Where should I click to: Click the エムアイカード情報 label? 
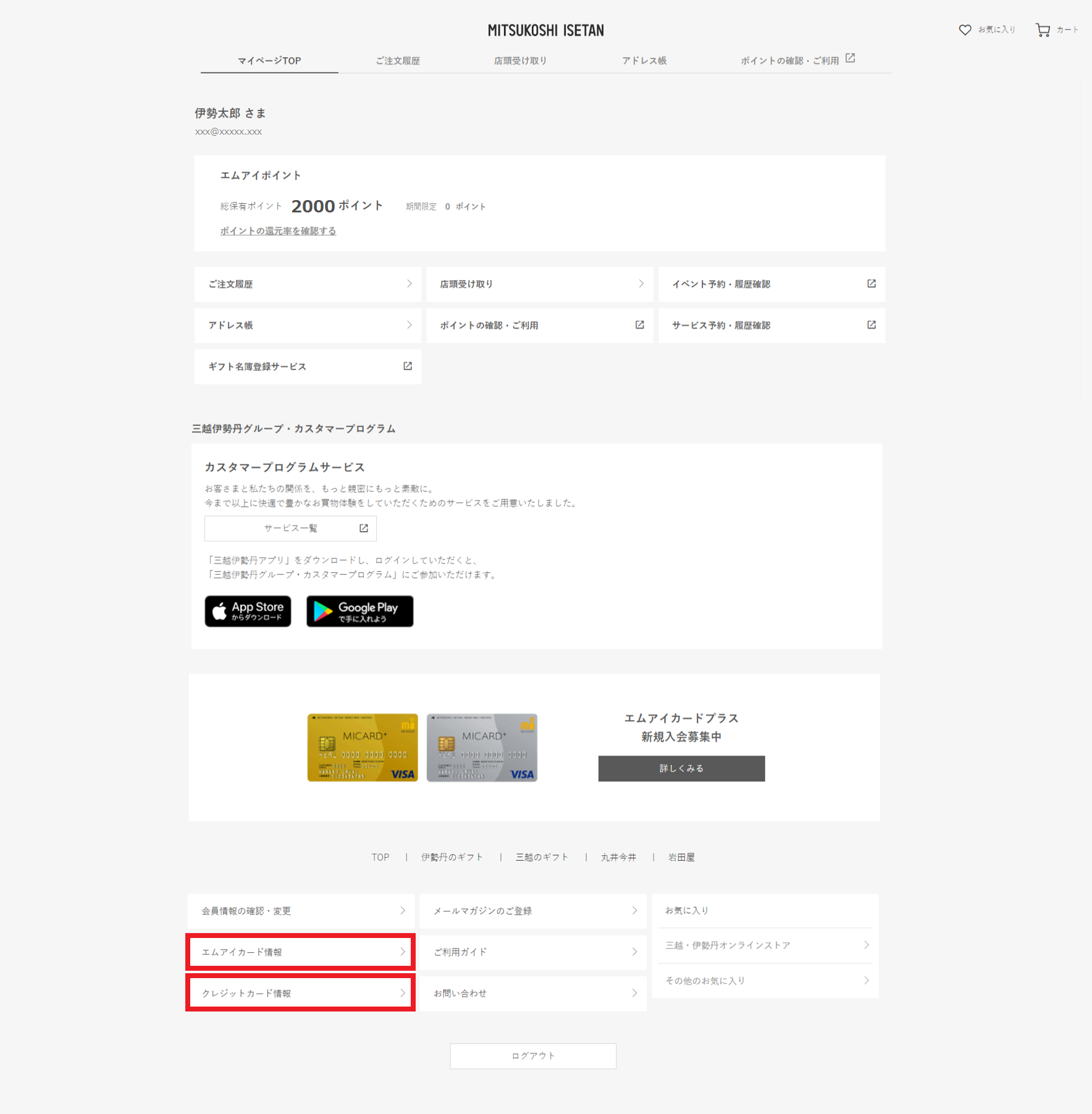click(x=241, y=952)
